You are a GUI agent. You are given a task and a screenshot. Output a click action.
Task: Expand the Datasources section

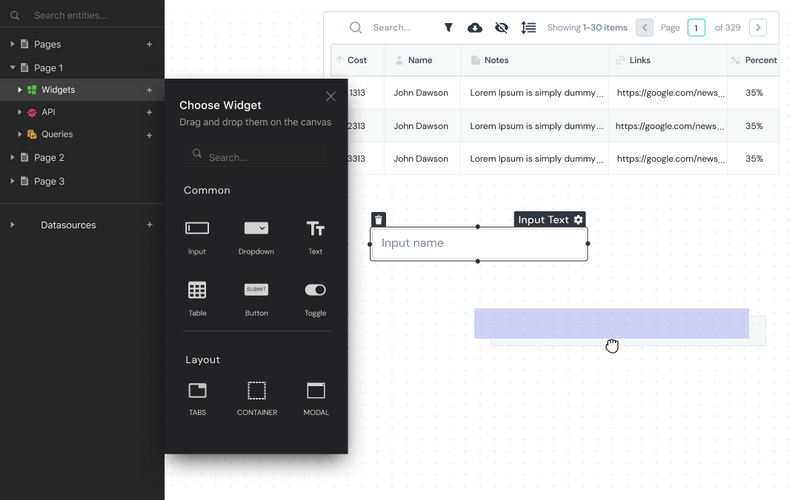click(x=12, y=224)
